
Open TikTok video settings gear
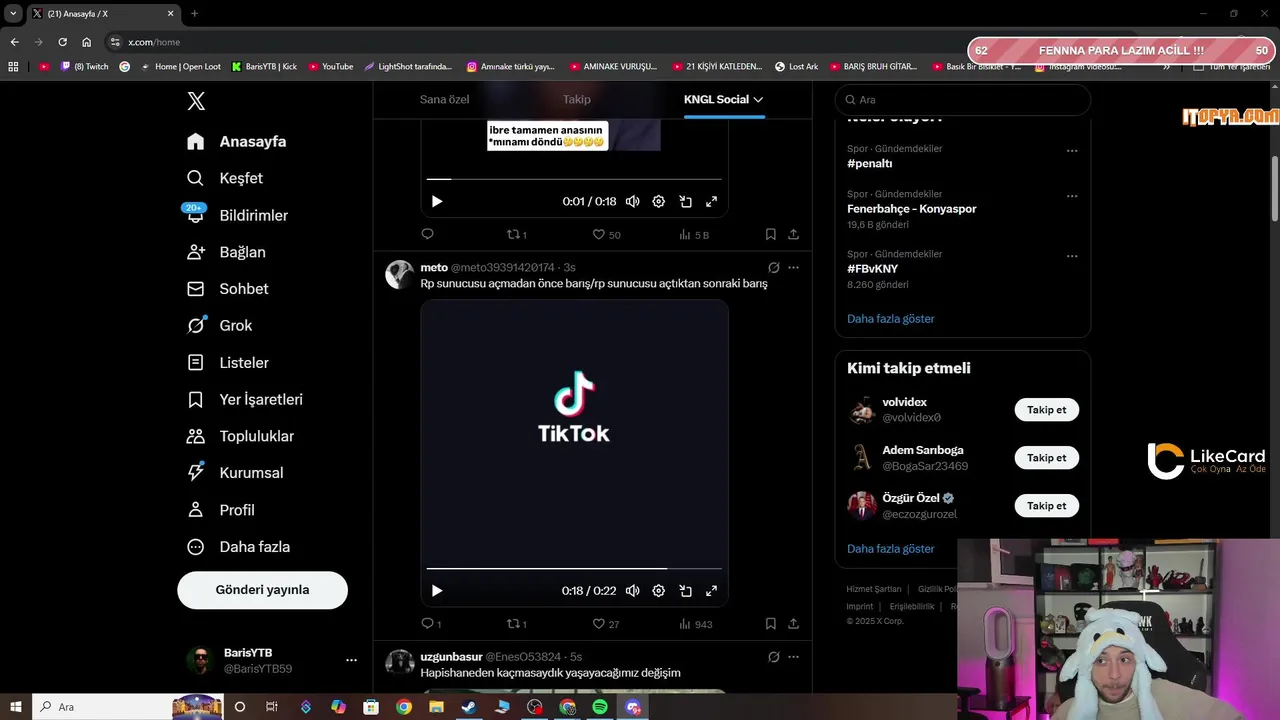(x=658, y=591)
